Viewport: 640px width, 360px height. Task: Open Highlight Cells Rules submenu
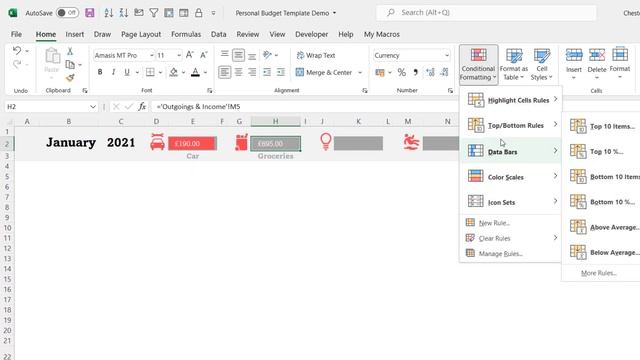click(x=512, y=100)
